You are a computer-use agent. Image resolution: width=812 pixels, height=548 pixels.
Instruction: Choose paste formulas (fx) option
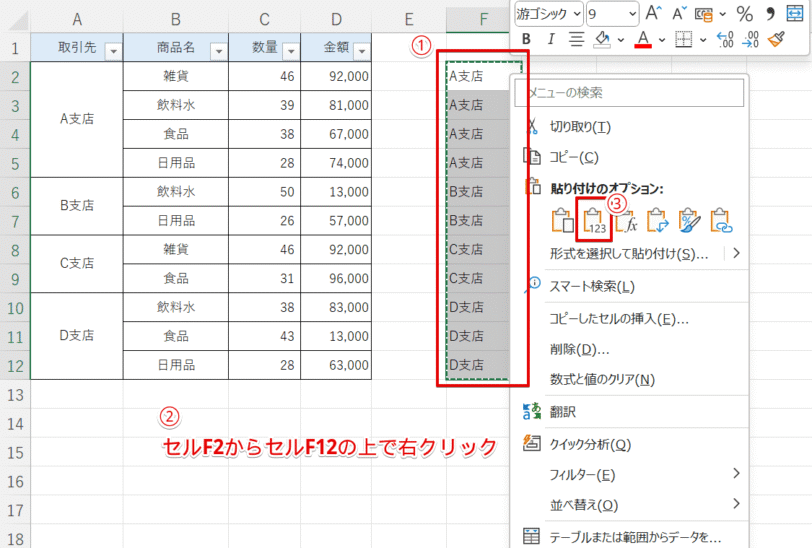click(x=626, y=221)
